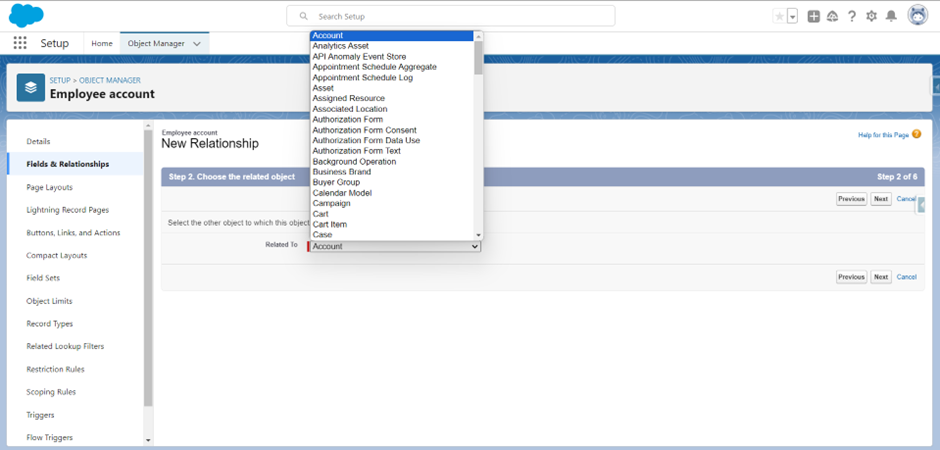This screenshot has width=940, height=450.
Task: Open the global actions plus icon
Action: tap(814, 17)
